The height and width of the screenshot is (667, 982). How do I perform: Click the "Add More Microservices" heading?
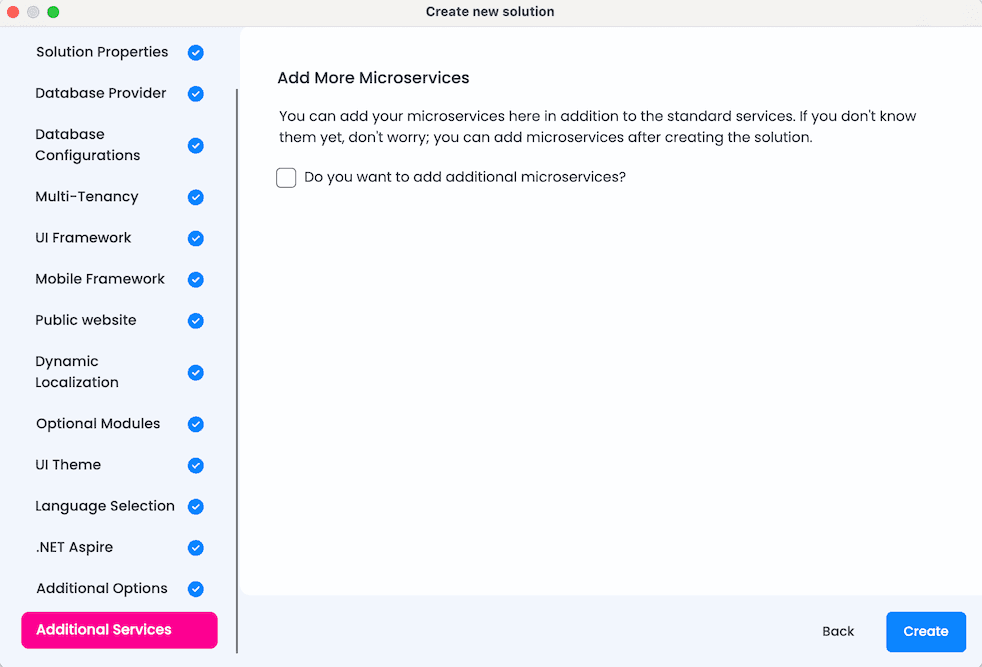click(373, 78)
